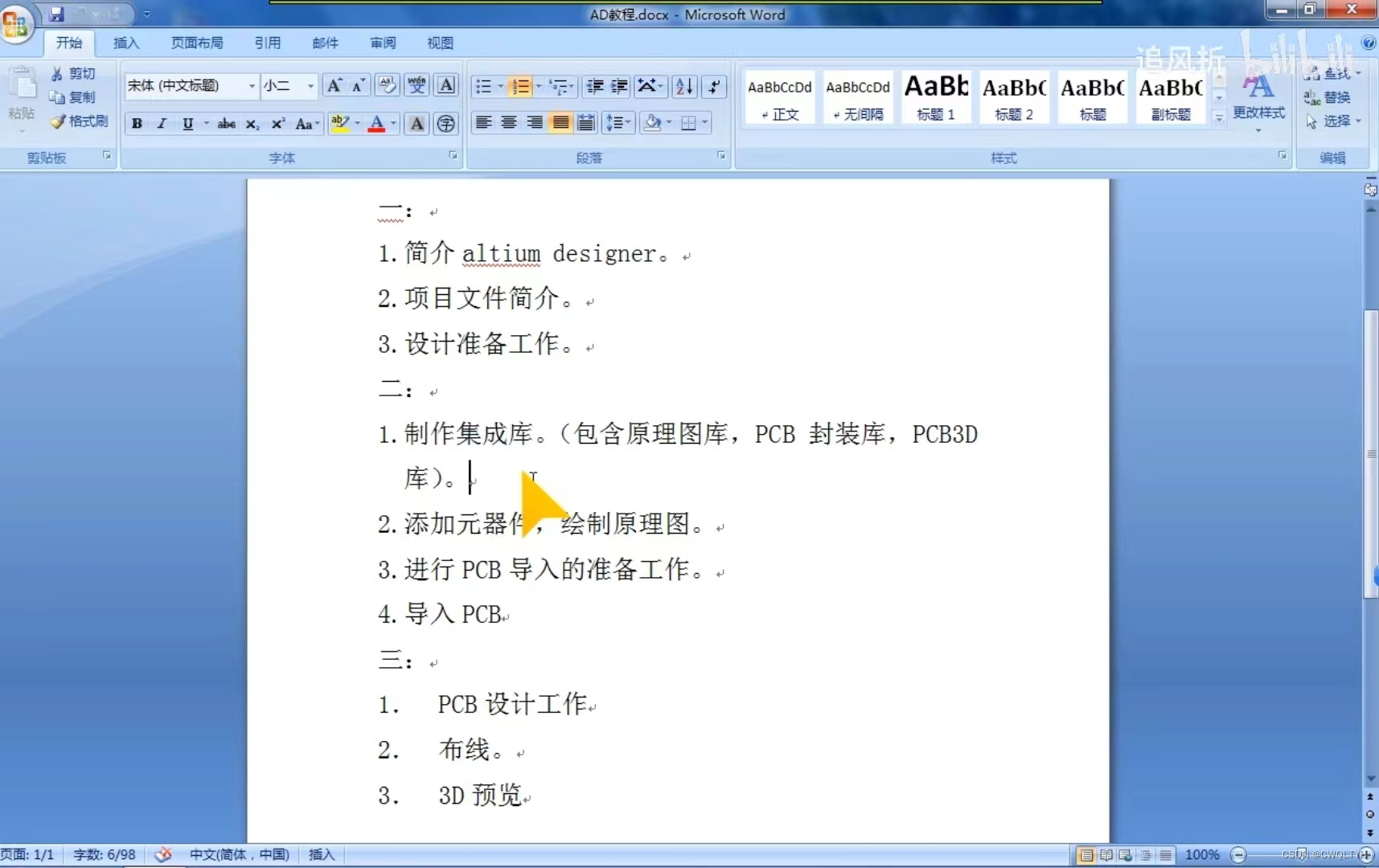Open Paragraph dialog launcher
This screenshot has height=868, width=1379.
coord(721,156)
